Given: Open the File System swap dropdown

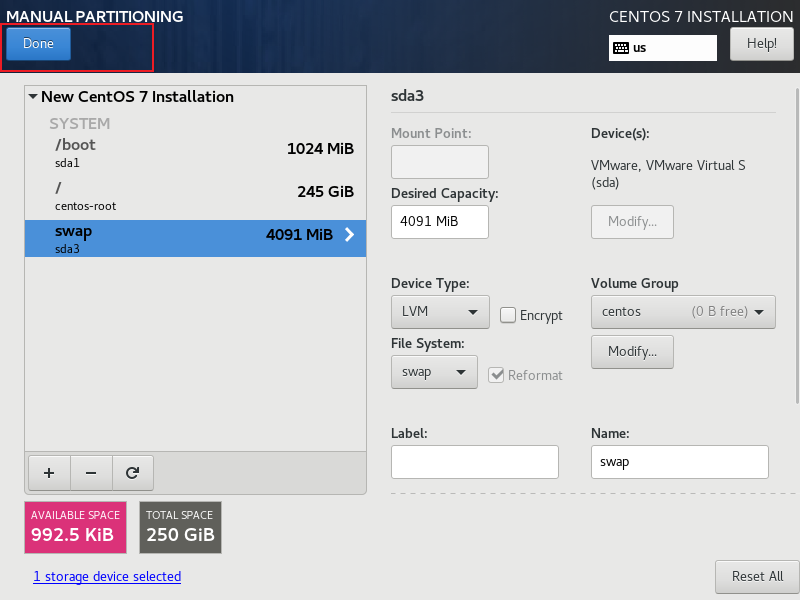Looking at the screenshot, I should tap(434, 372).
